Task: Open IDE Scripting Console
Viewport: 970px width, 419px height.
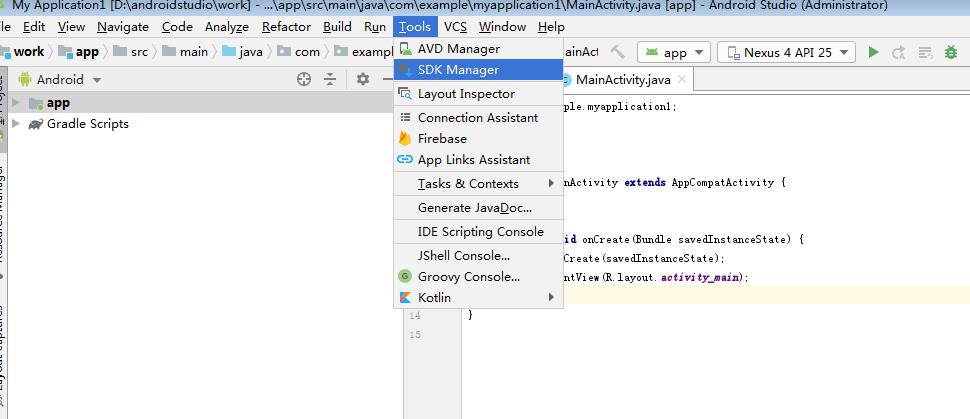Action: tap(478, 231)
